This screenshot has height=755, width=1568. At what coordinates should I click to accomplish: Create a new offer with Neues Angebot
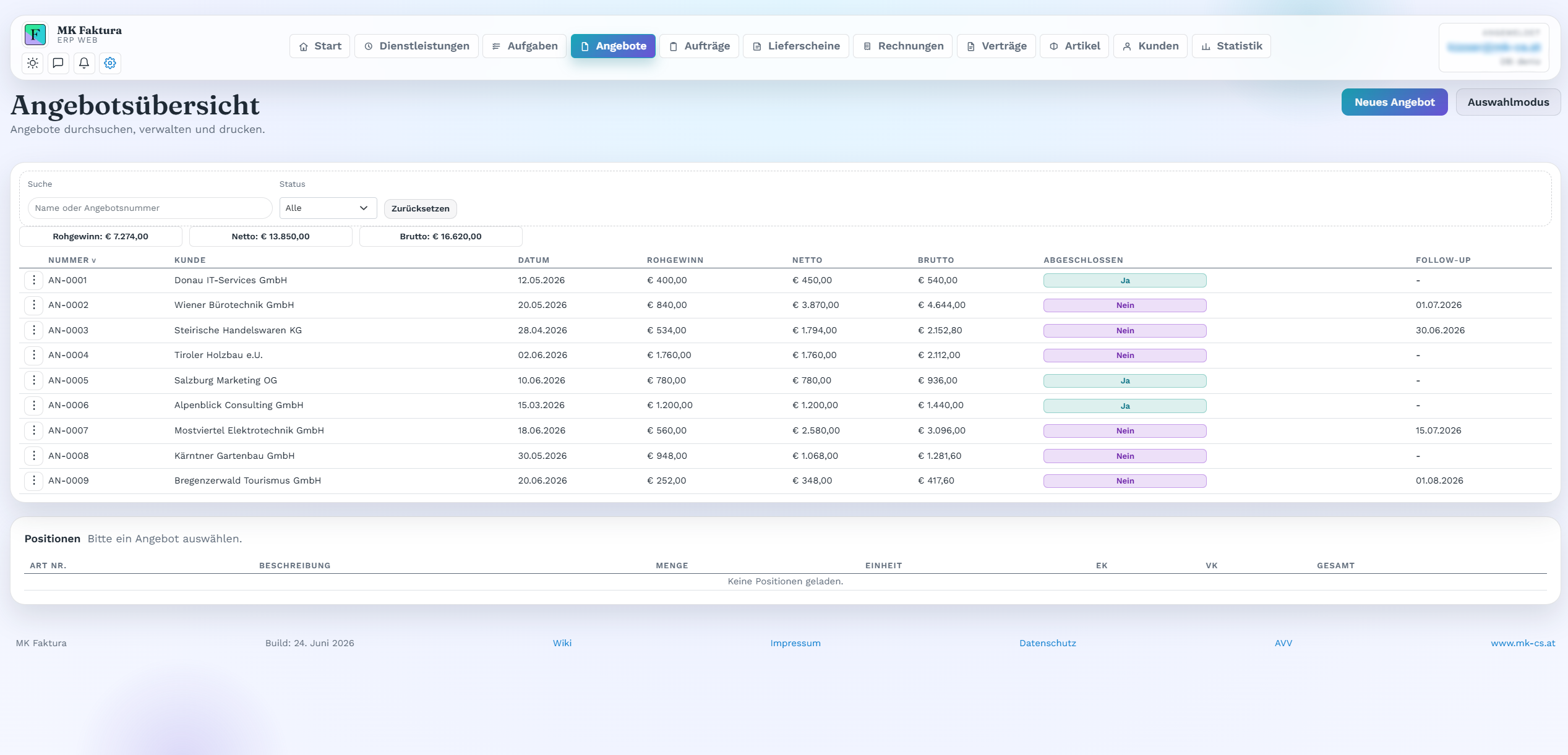click(1394, 102)
